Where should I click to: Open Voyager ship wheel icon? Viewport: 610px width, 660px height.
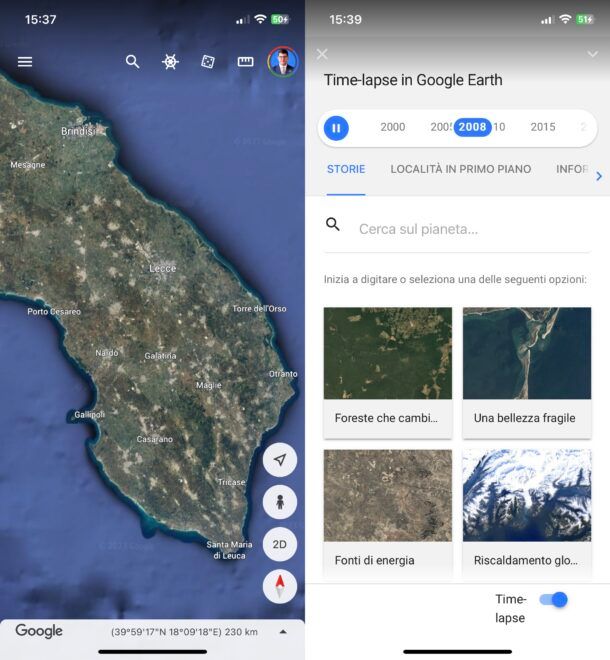170,62
